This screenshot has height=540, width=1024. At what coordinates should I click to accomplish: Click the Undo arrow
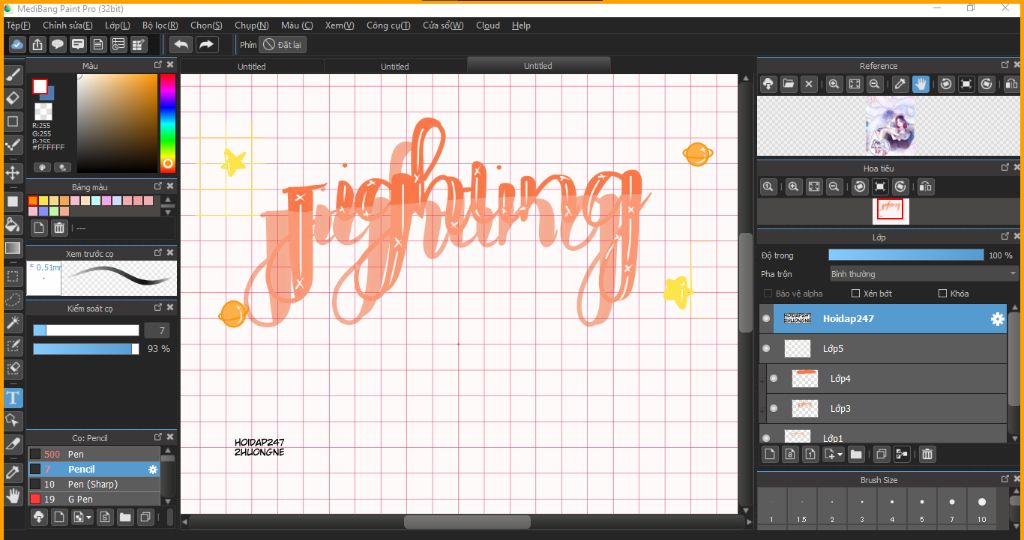coord(181,44)
